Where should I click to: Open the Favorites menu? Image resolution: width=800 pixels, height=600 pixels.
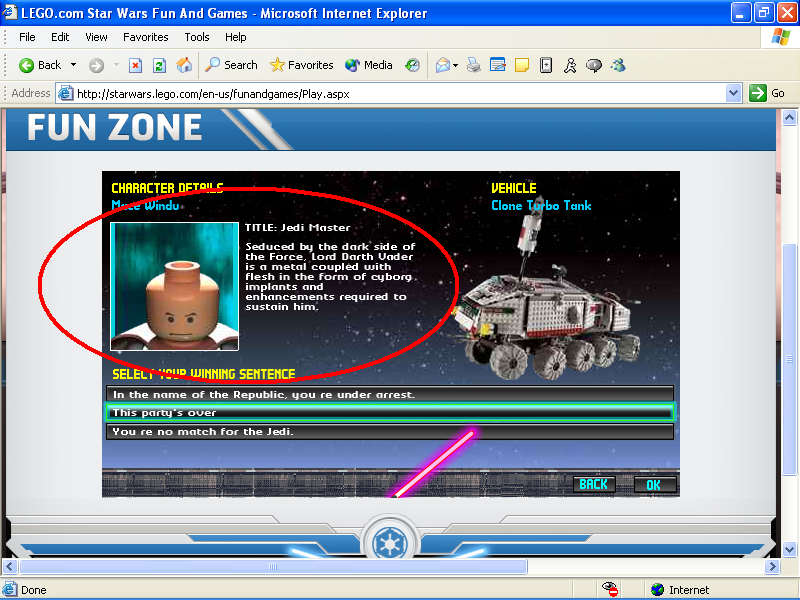tap(145, 37)
